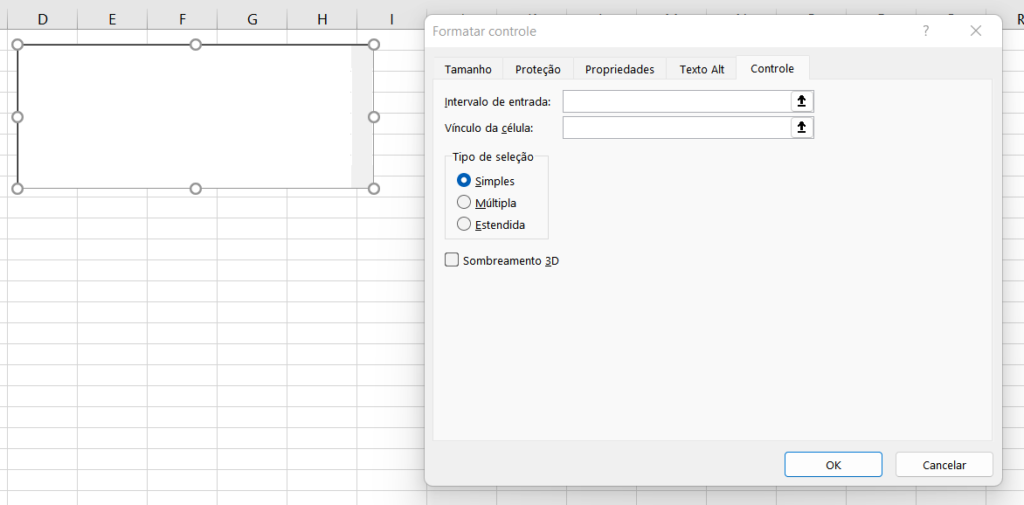Viewport: 1024px width, 505px height.
Task: Click the list box's bottom-right resize handle
Action: click(374, 188)
